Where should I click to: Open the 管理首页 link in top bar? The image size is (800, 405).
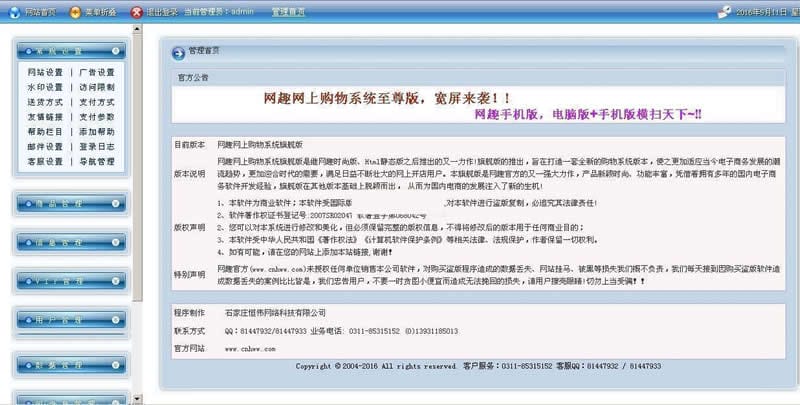point(288,12)
